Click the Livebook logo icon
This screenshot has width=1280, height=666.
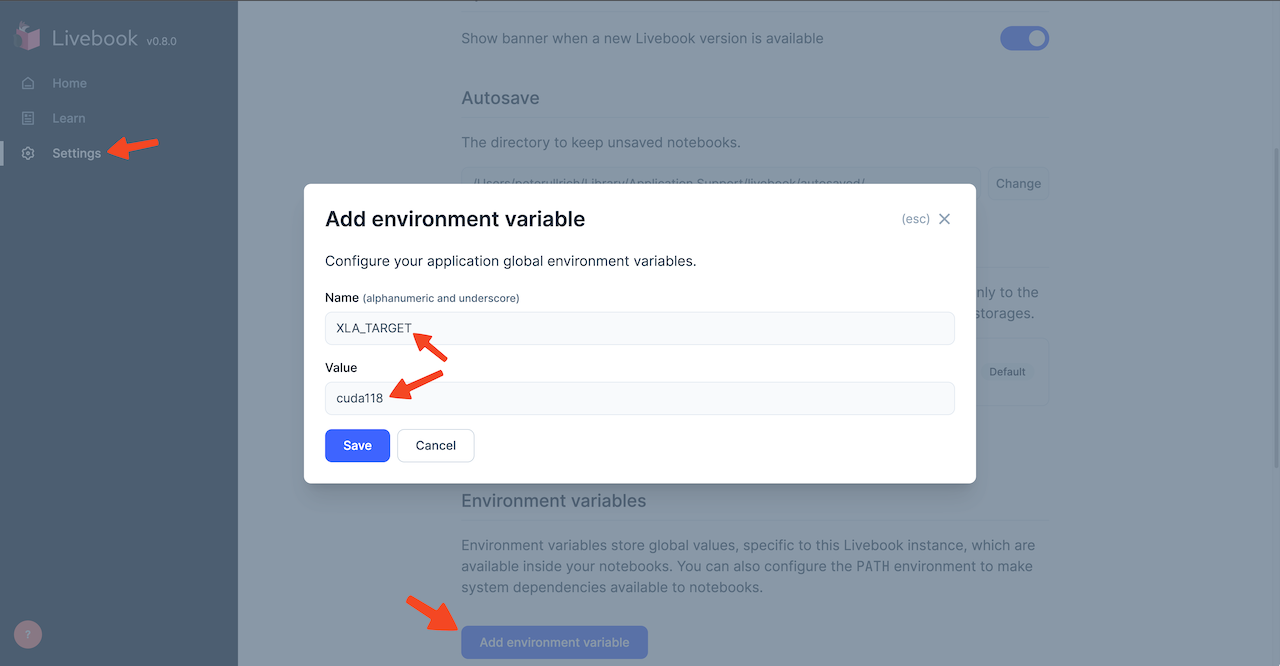[x=25, y=35]
